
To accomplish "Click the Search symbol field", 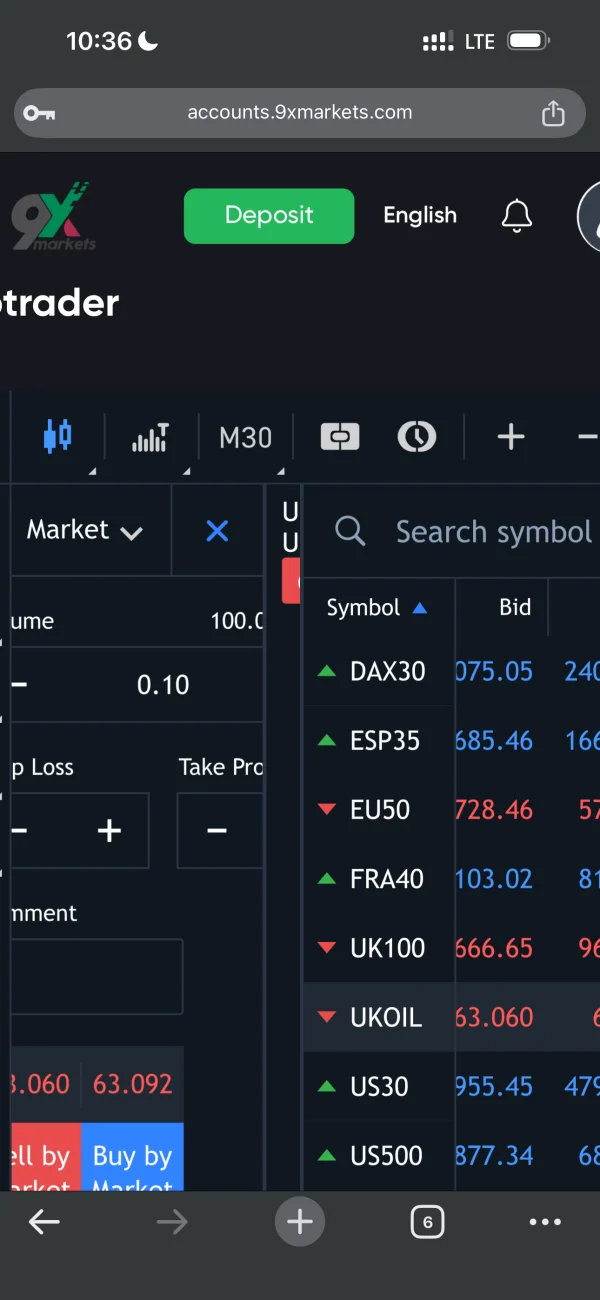I will pos(492,532).
